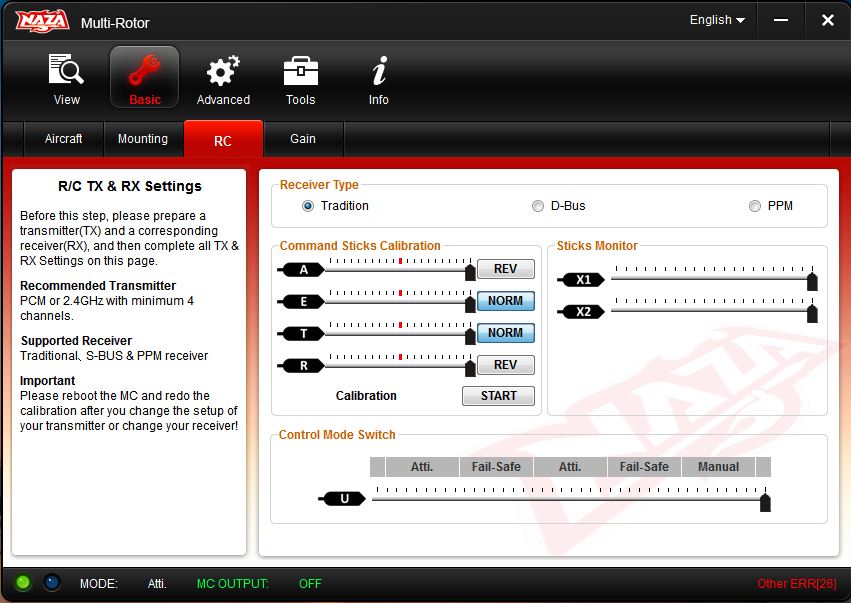Switch to the Aircraft tab
Image resolution: width=851 pixels, height=603 pixels.
pos(64,139)
